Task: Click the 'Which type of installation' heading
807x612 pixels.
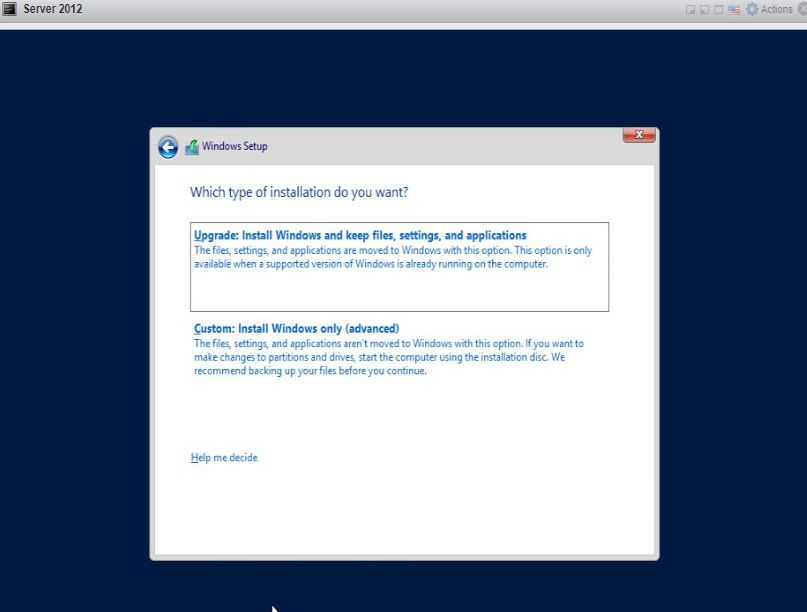Action: click(x=299, y=193)
